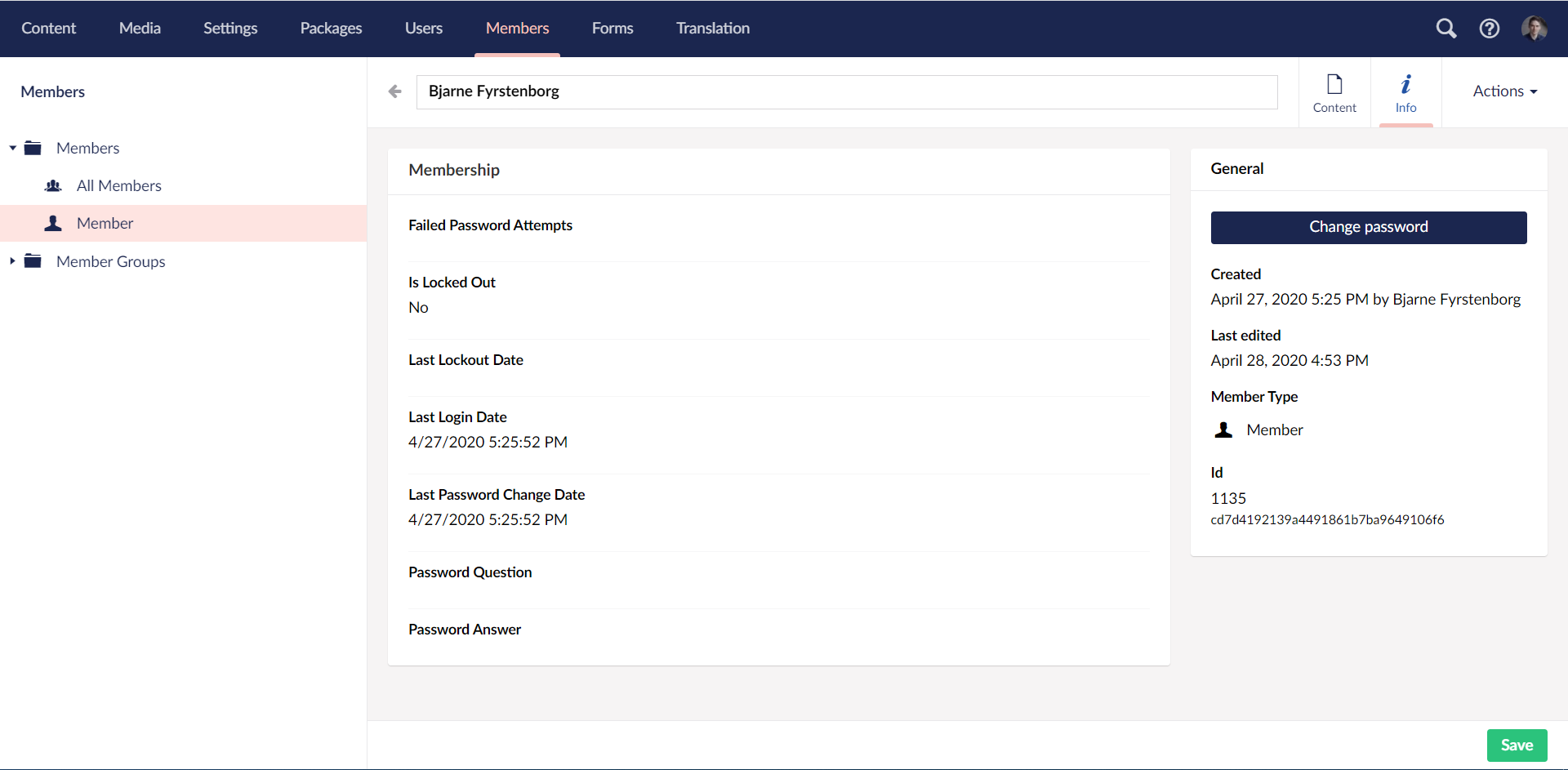Click the Member Type person icon
Screen dimensions: 1568x770
(1223, 430)
